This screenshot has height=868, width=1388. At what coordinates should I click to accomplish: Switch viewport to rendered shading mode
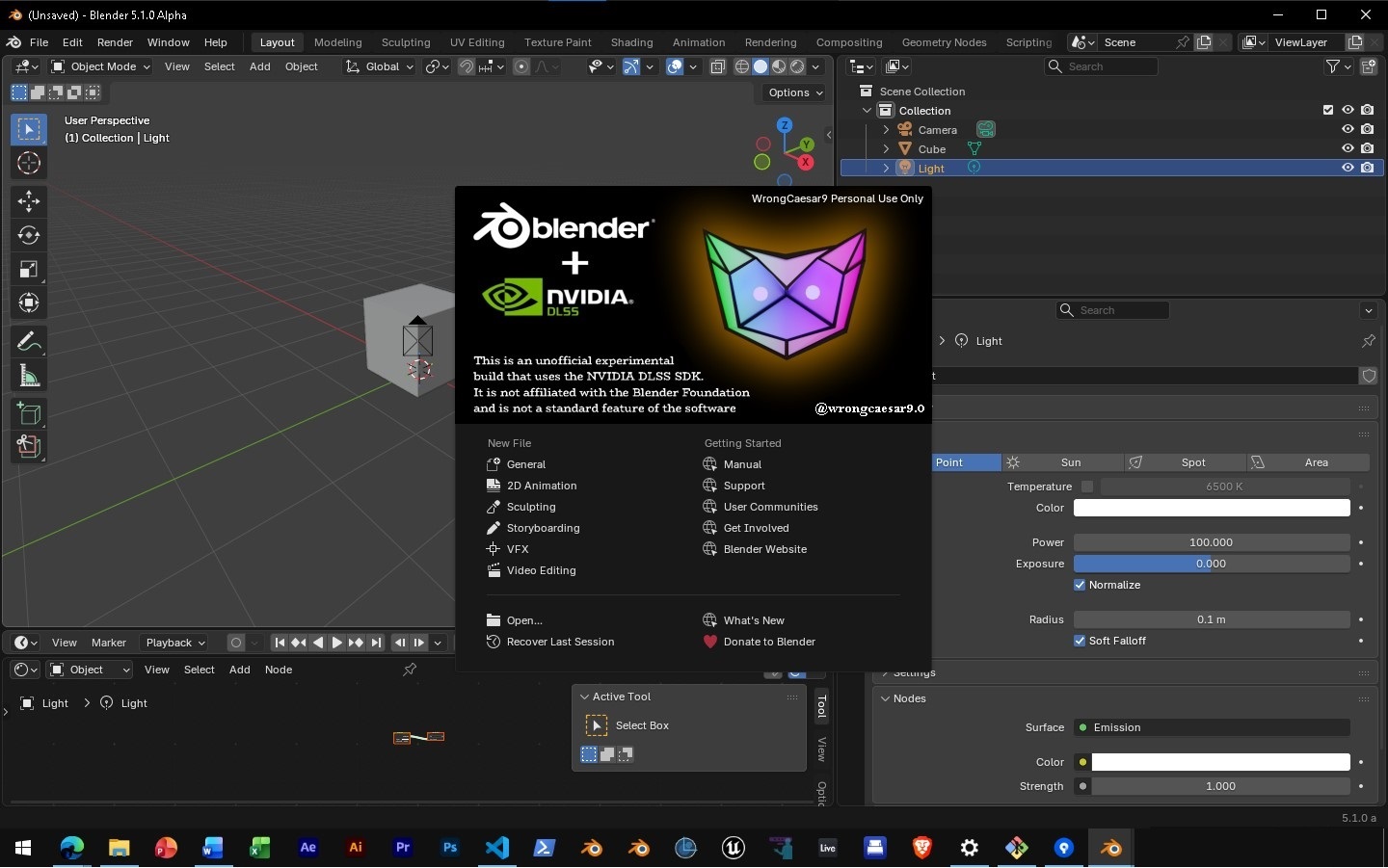797,66
